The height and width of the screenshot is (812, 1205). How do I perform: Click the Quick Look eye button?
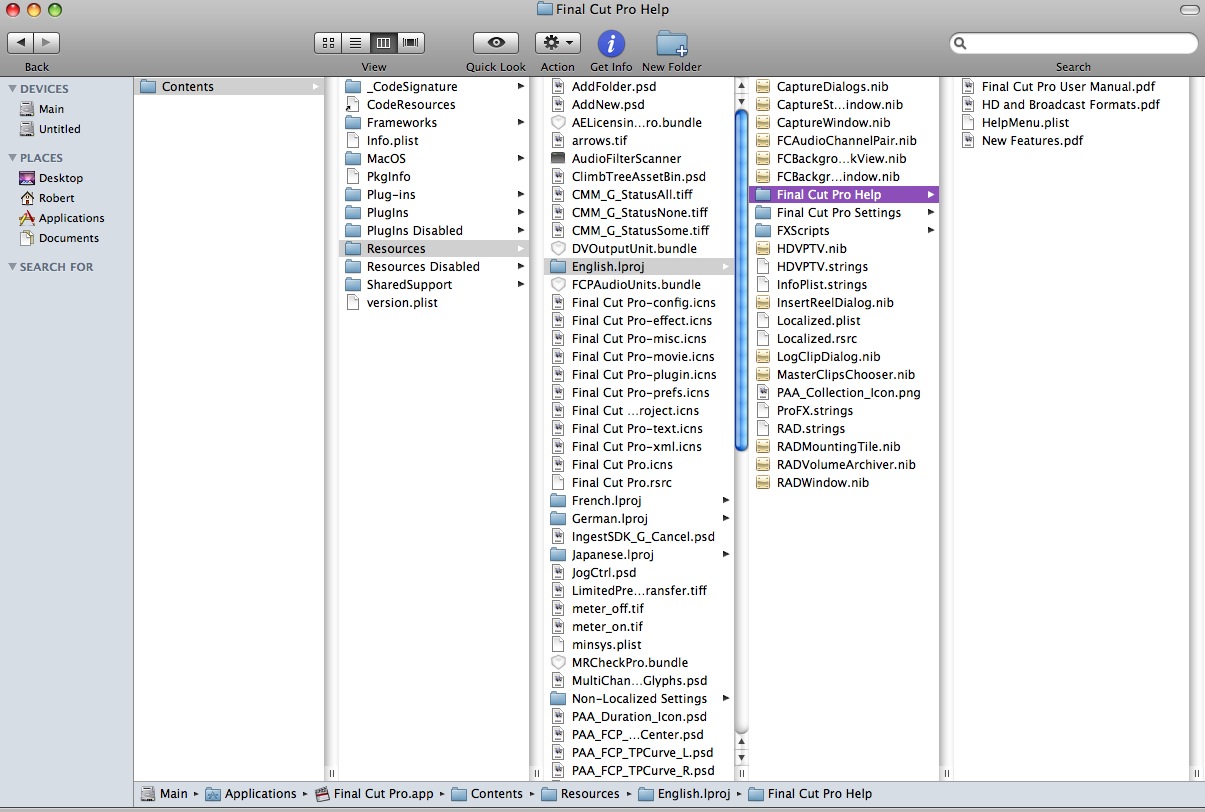tap(496, 43)
